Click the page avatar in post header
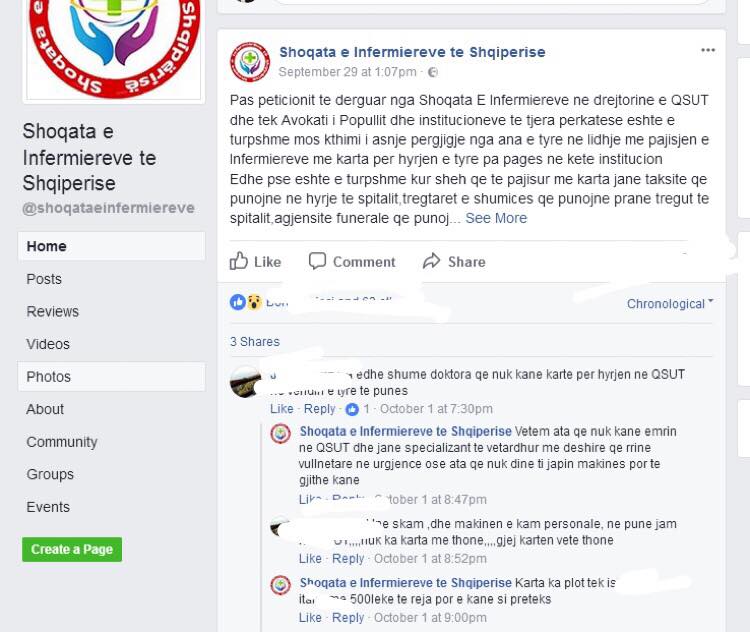The width and height of the screenshot is (750, 632). click(x=250, y=62)
